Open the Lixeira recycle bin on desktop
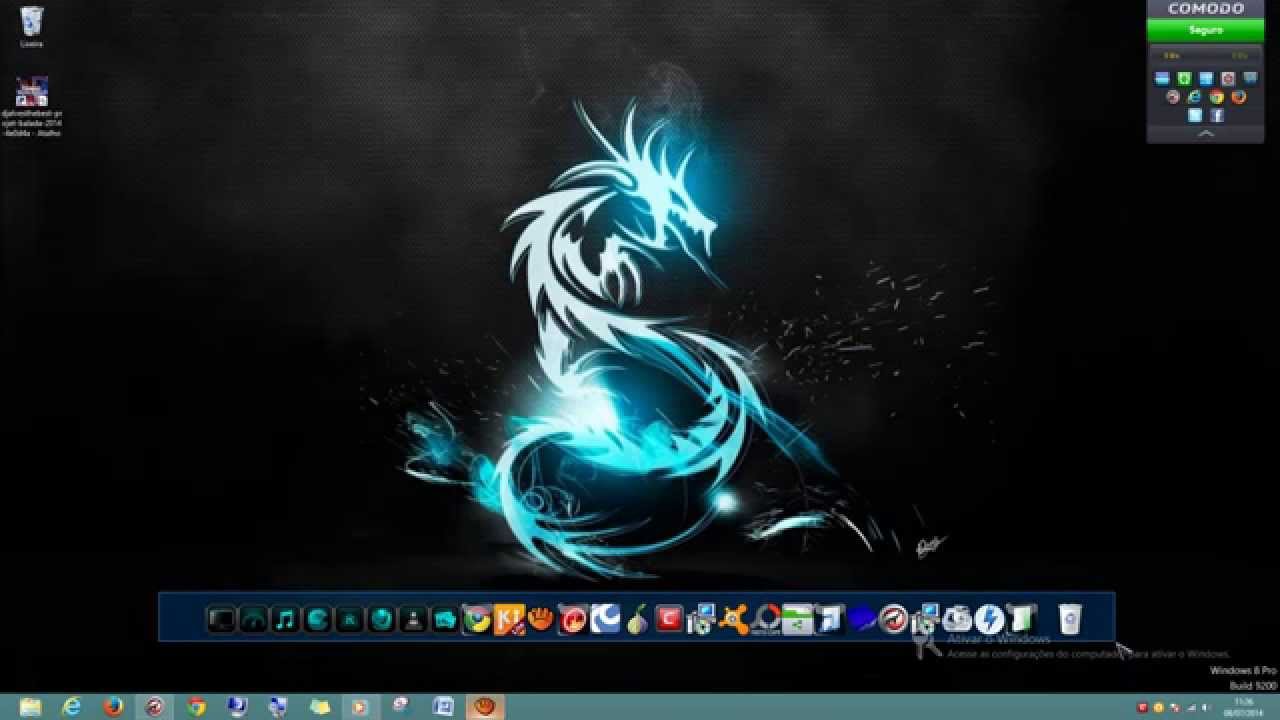 [31, 26]
